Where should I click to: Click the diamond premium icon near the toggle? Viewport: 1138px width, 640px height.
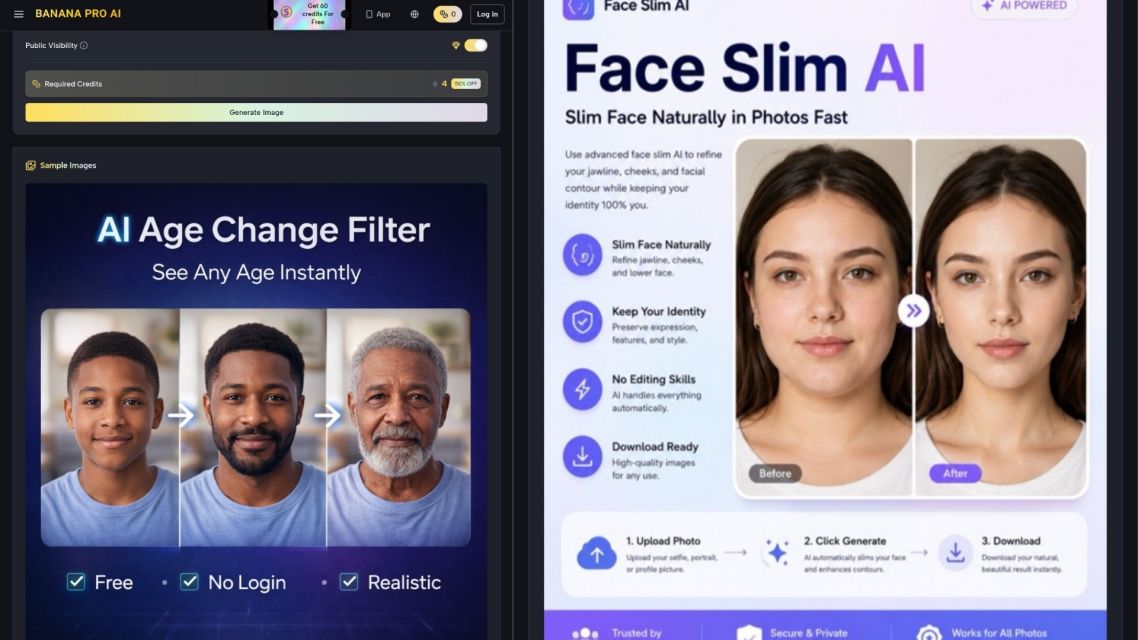click(x=456, y=46)
